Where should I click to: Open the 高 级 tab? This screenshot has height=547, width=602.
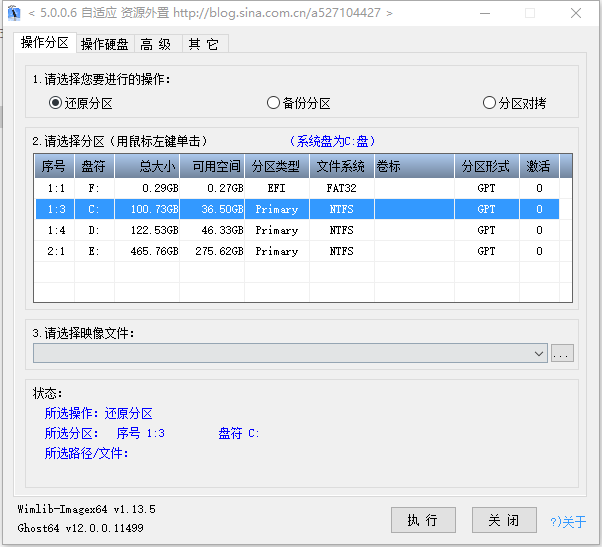coord(156,44)
